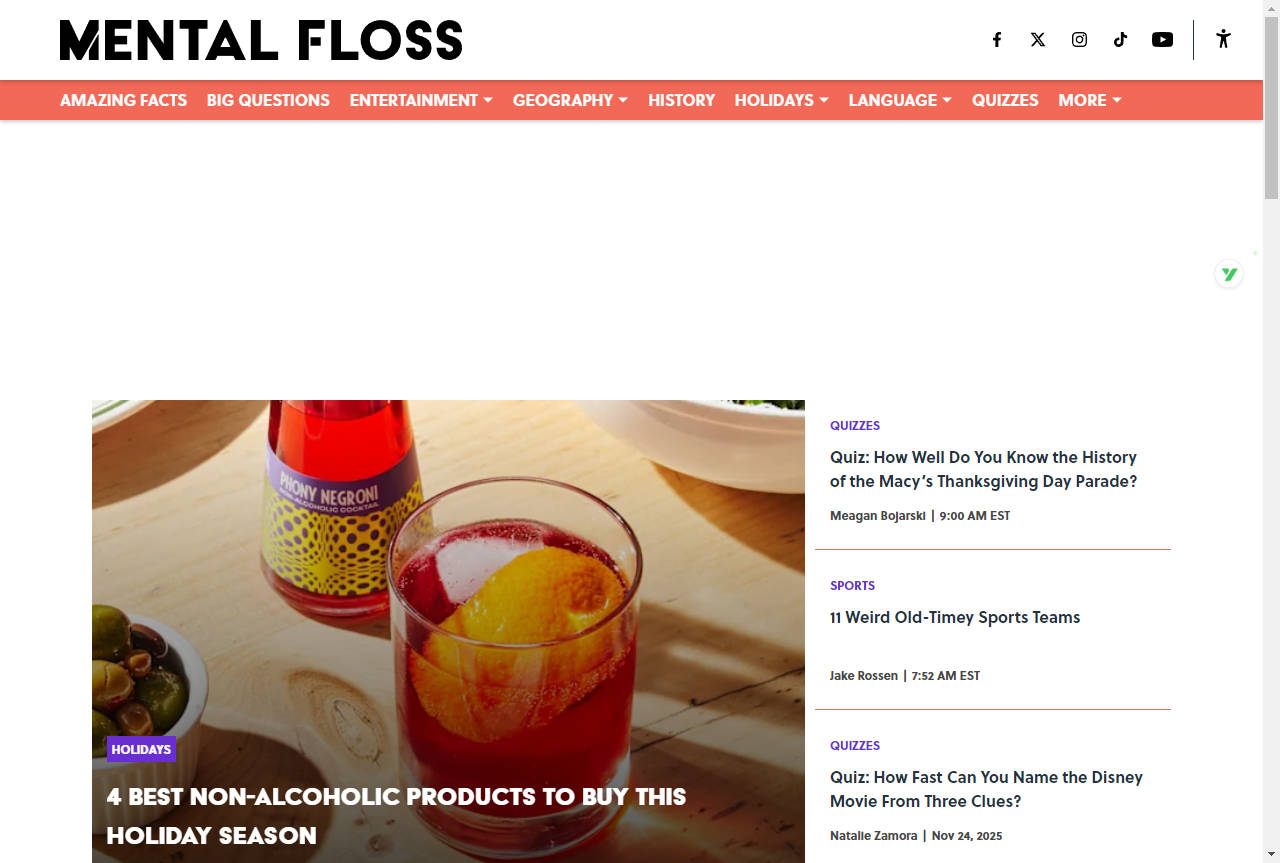The height and width of the screenshot is (863, 1280).
Task: Open the Macy's Thanksgiving Day Parade quiz
Action: [x=983, y=469]
